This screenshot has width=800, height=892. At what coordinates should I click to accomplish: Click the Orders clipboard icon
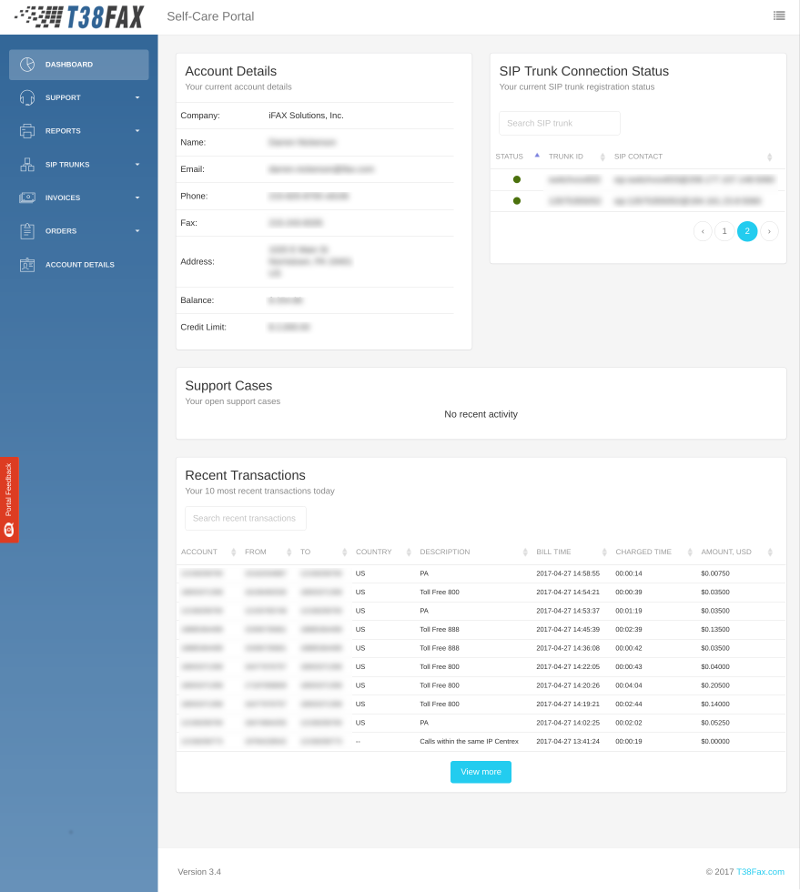tap(27, 231)
